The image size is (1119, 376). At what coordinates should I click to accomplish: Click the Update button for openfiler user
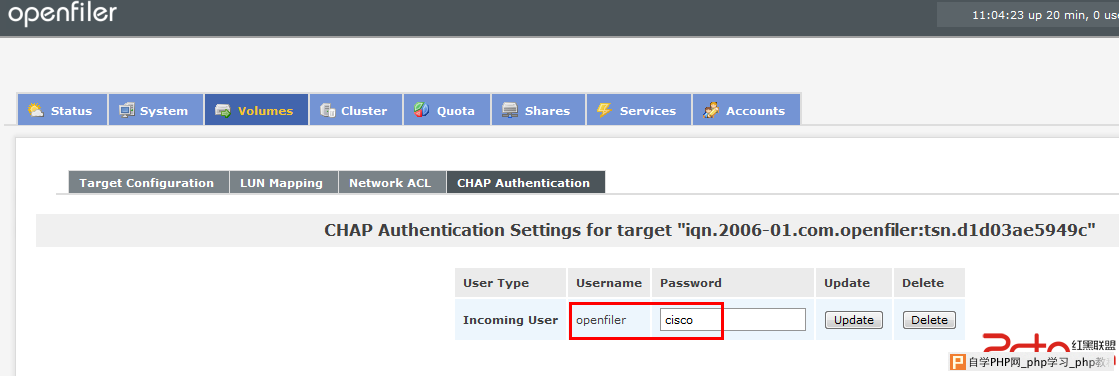(854, 320)
